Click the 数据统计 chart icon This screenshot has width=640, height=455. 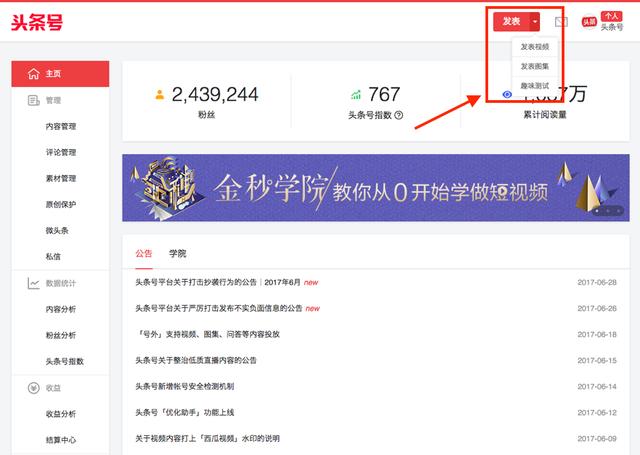pyautogui.click(x=33, y=283)
